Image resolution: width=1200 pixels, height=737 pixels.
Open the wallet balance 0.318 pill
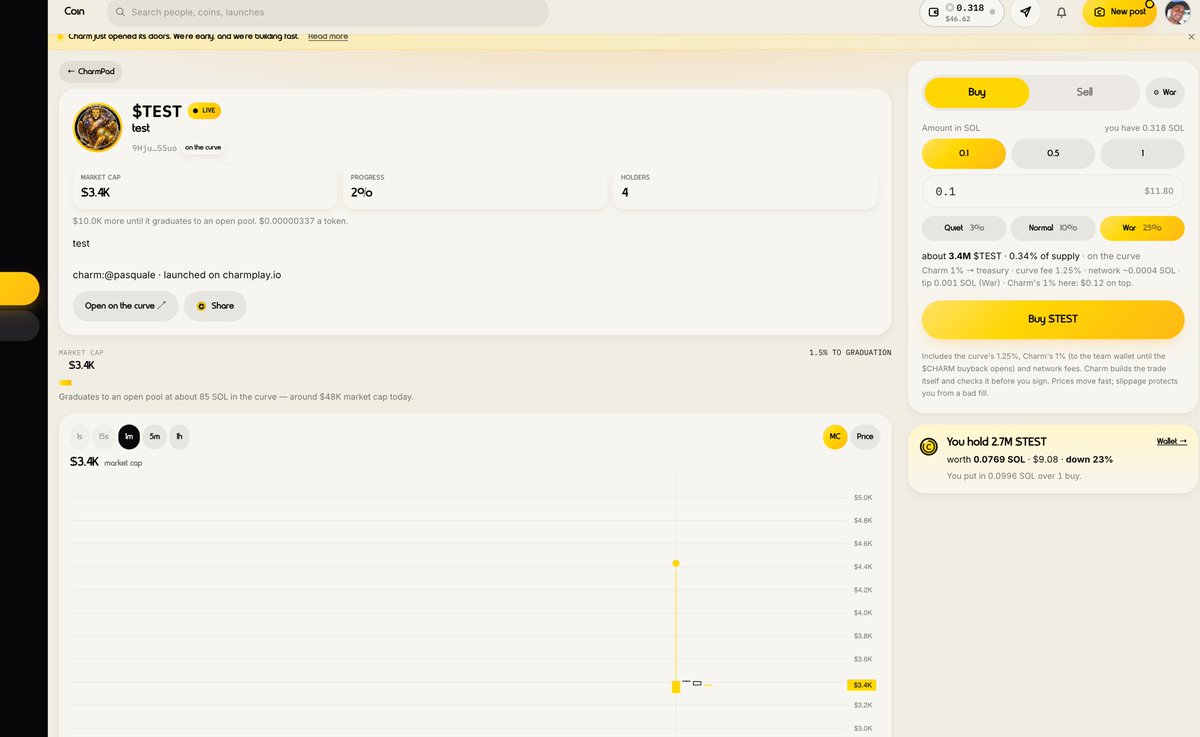pos(961,12)
